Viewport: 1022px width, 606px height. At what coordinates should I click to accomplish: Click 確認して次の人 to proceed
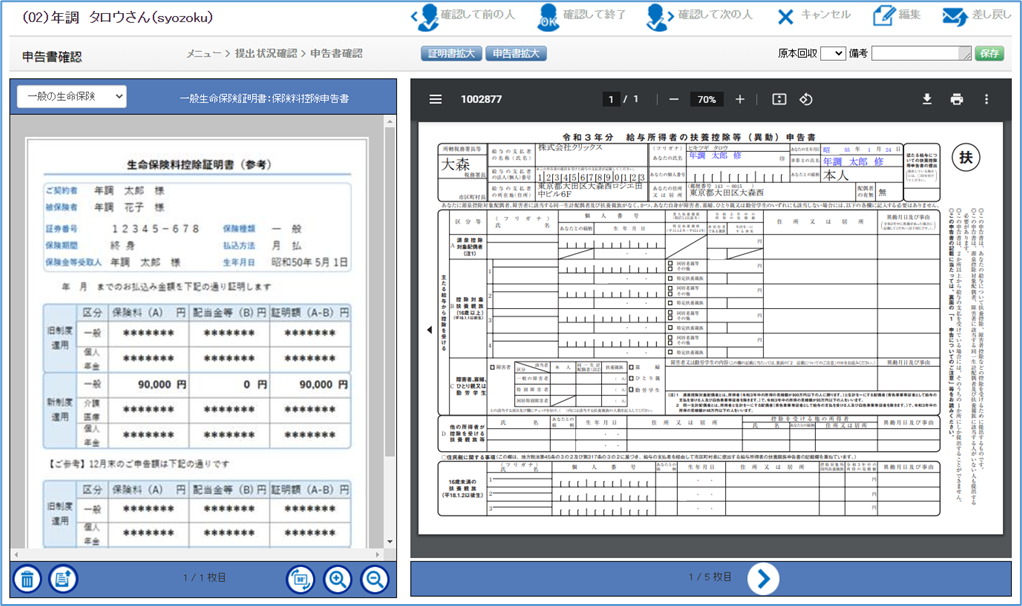701,16
